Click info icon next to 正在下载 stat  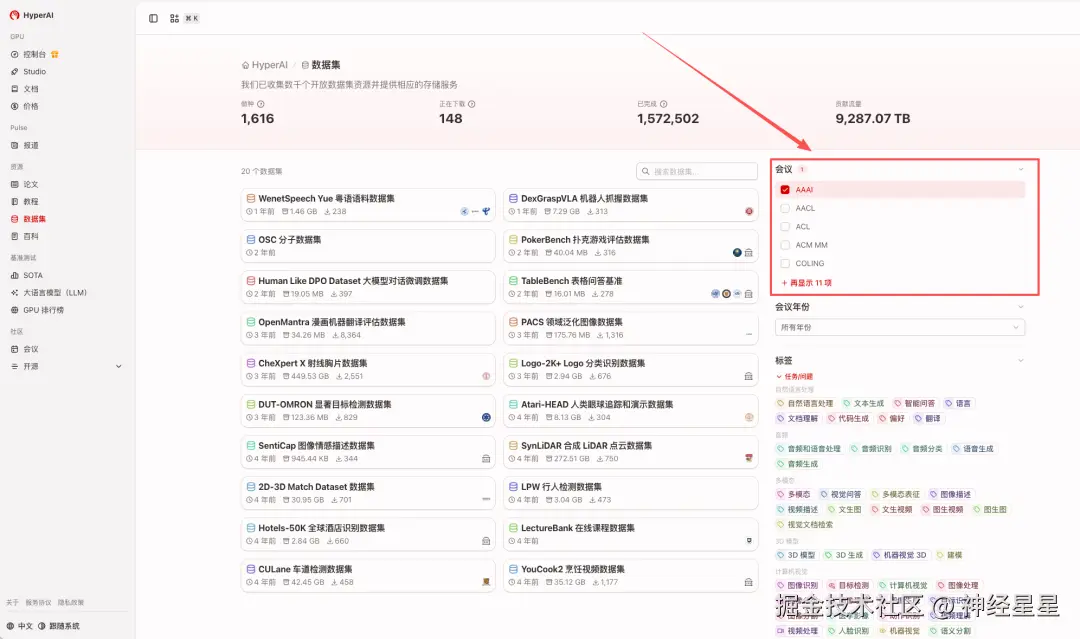[472, 104]
